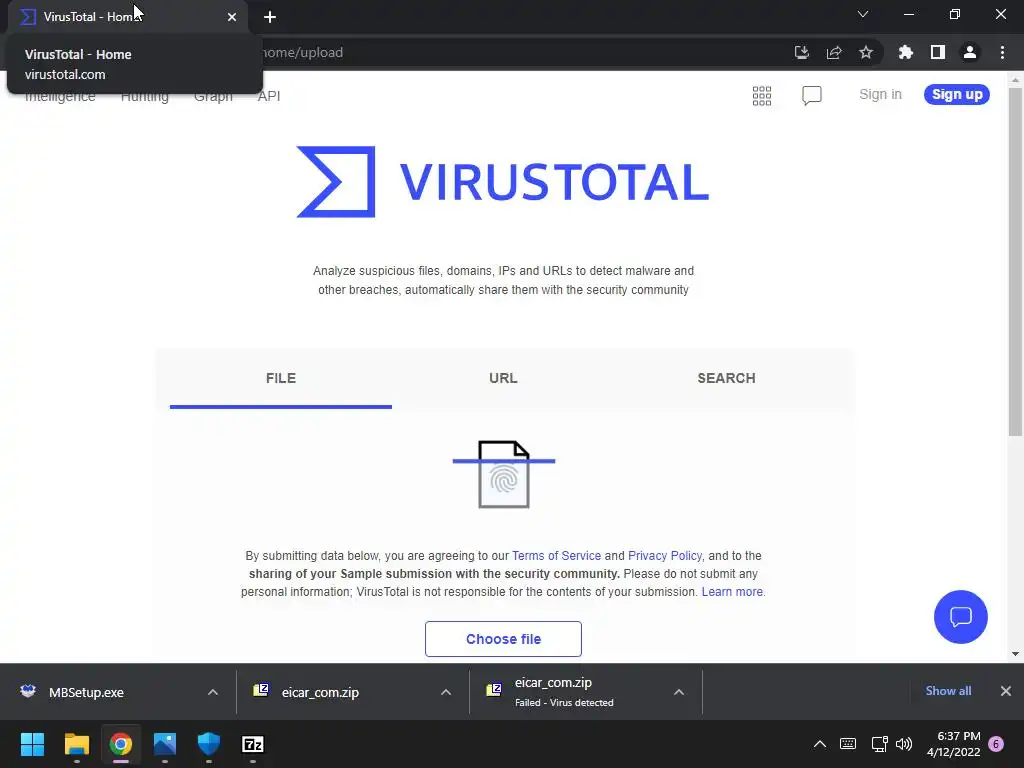The width and height of the screenshot is (1024, 768).
Task: Open the API menu item
Action: point(269,97)
